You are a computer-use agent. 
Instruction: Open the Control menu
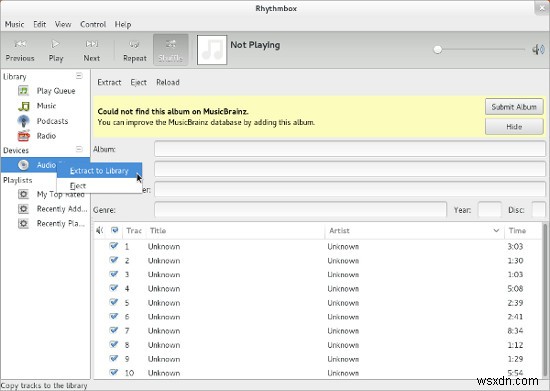[x=93, y=24]
